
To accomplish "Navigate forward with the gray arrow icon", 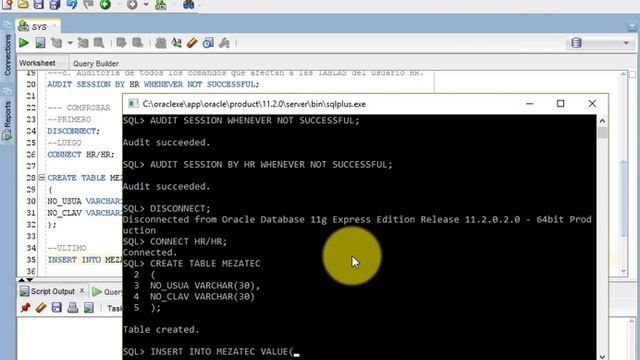I will (x=132, y=4).
